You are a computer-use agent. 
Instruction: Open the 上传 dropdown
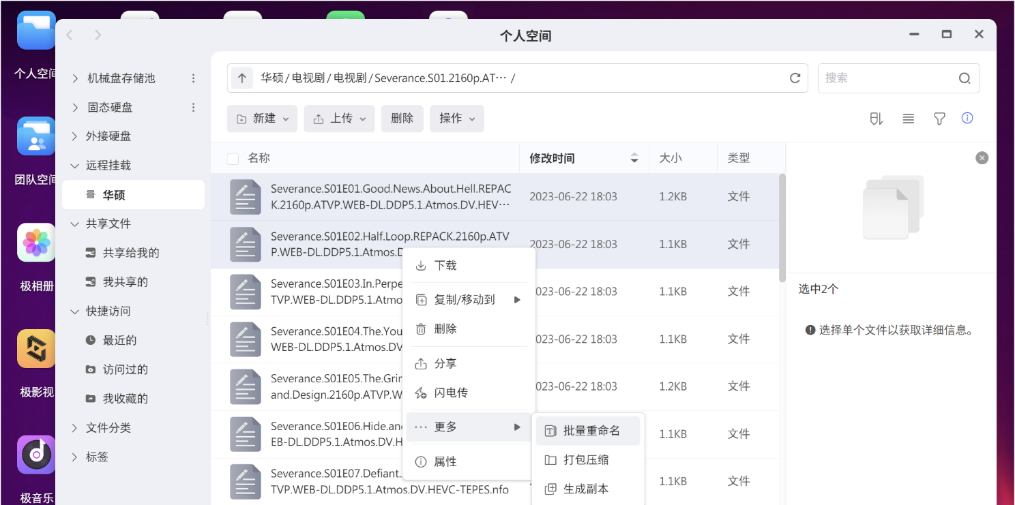coord(339,118)
